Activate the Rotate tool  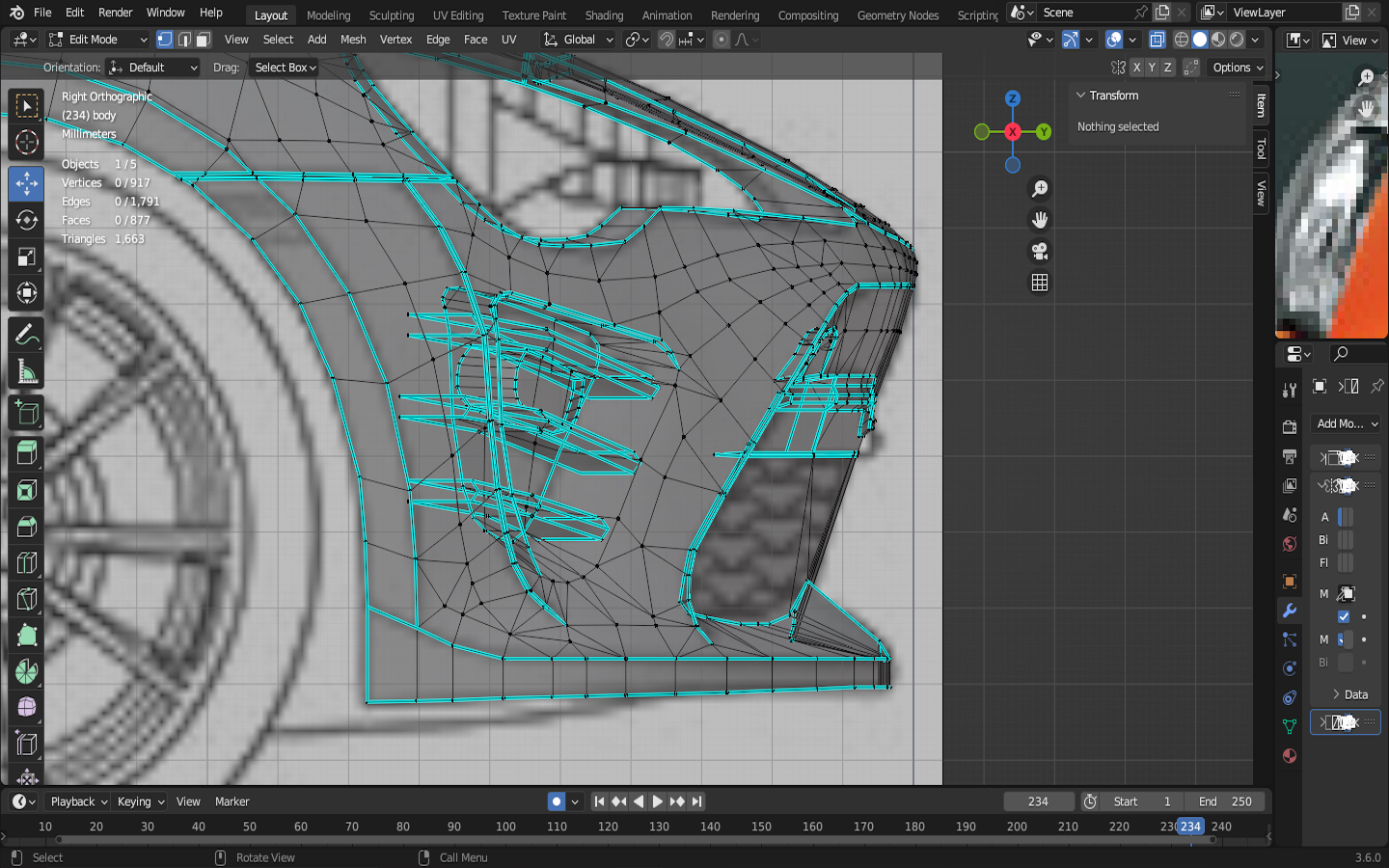[x=27, y=221]
